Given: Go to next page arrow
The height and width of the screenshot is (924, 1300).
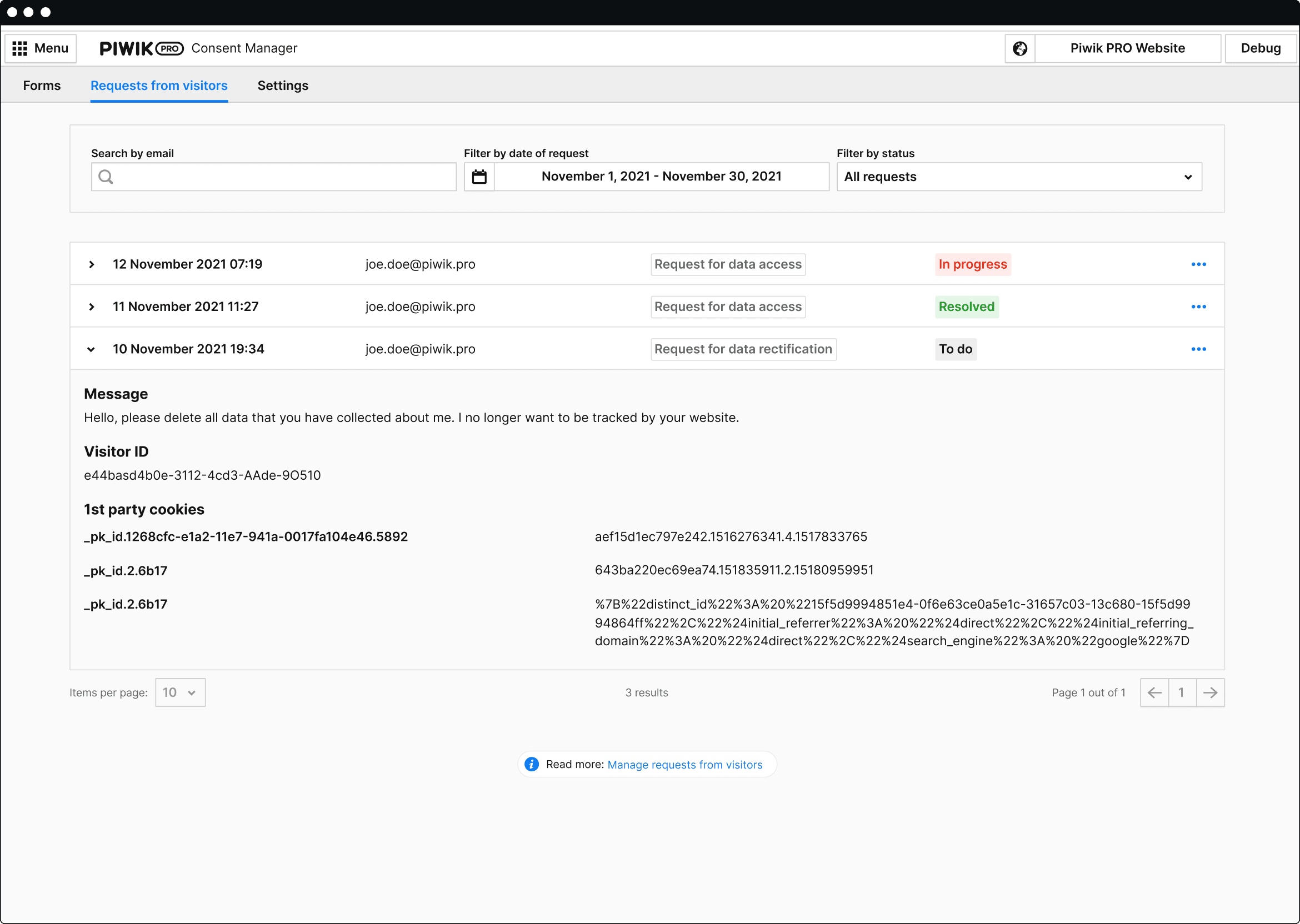Looking at the screenshot, I should click(x=1210, y=692).
